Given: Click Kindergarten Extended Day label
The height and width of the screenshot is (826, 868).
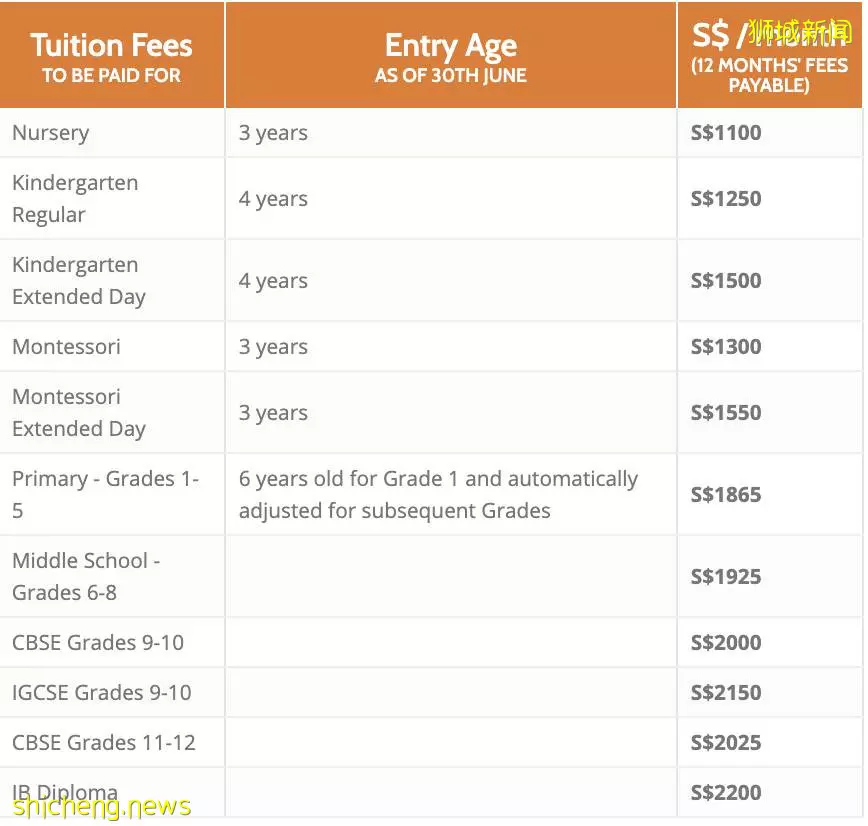Looking at the screenshot, I should (x=79, y=281).
